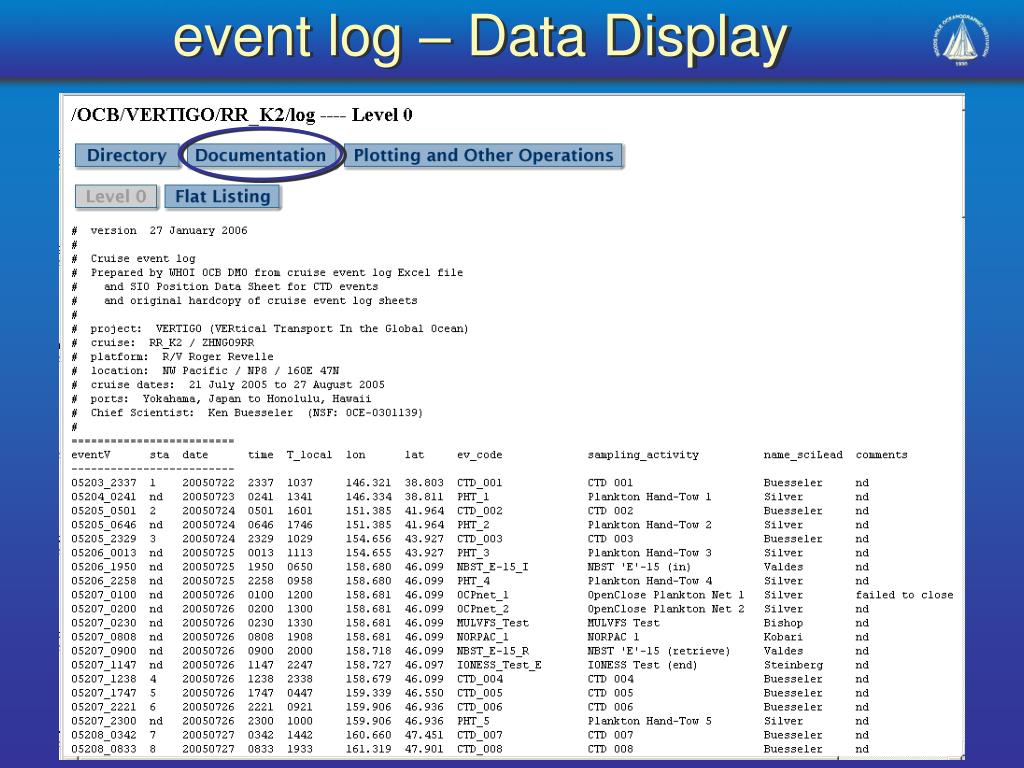
Task: Click science lead name Steinberg
Action: click(x=793, y=665)
